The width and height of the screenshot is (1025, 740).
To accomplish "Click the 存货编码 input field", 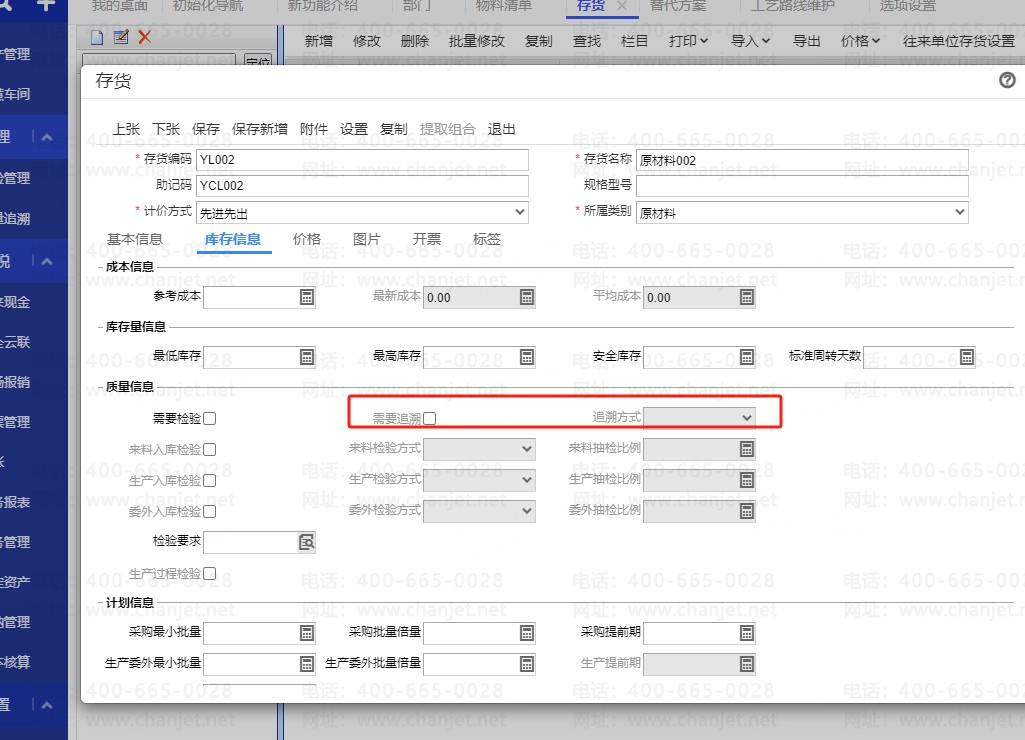I will pyautogui.click(x=362, y=160).
